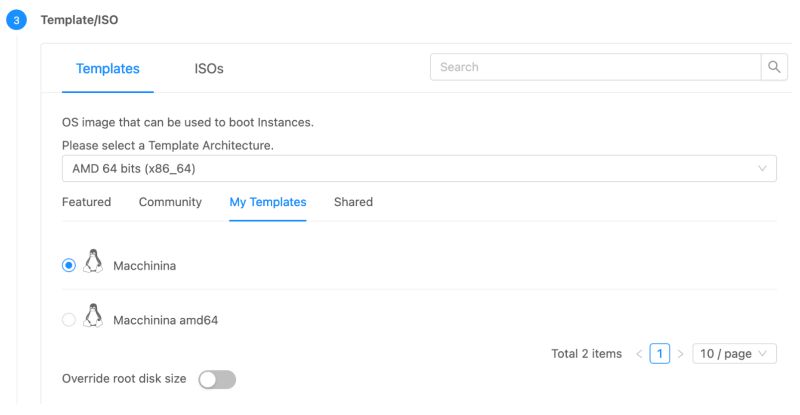This screenshot has height=415, width=800.
Task: Toggle Override root disk size switch
Action: [x=217, y=379]
